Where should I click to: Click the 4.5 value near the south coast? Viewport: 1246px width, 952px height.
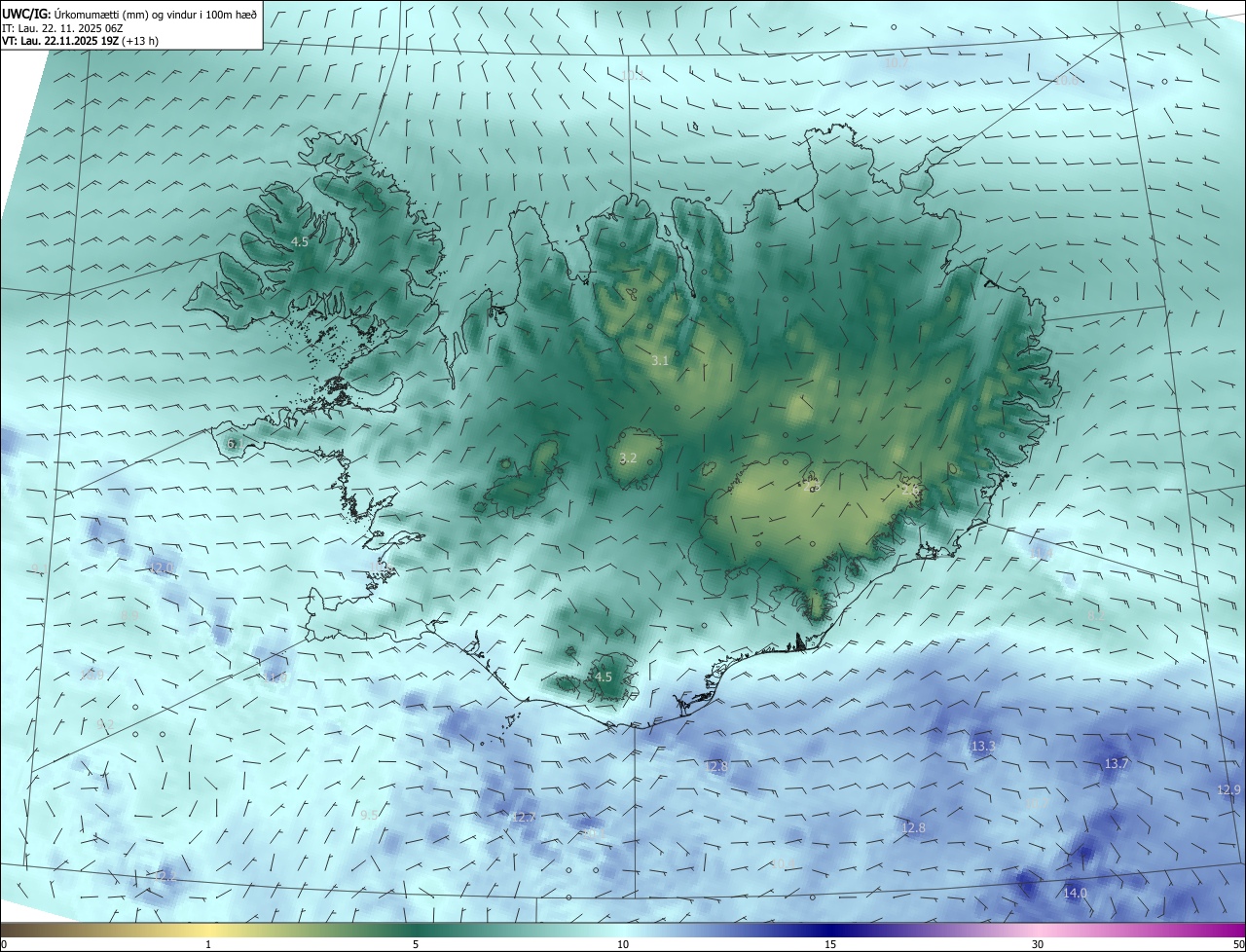(603, 677)
